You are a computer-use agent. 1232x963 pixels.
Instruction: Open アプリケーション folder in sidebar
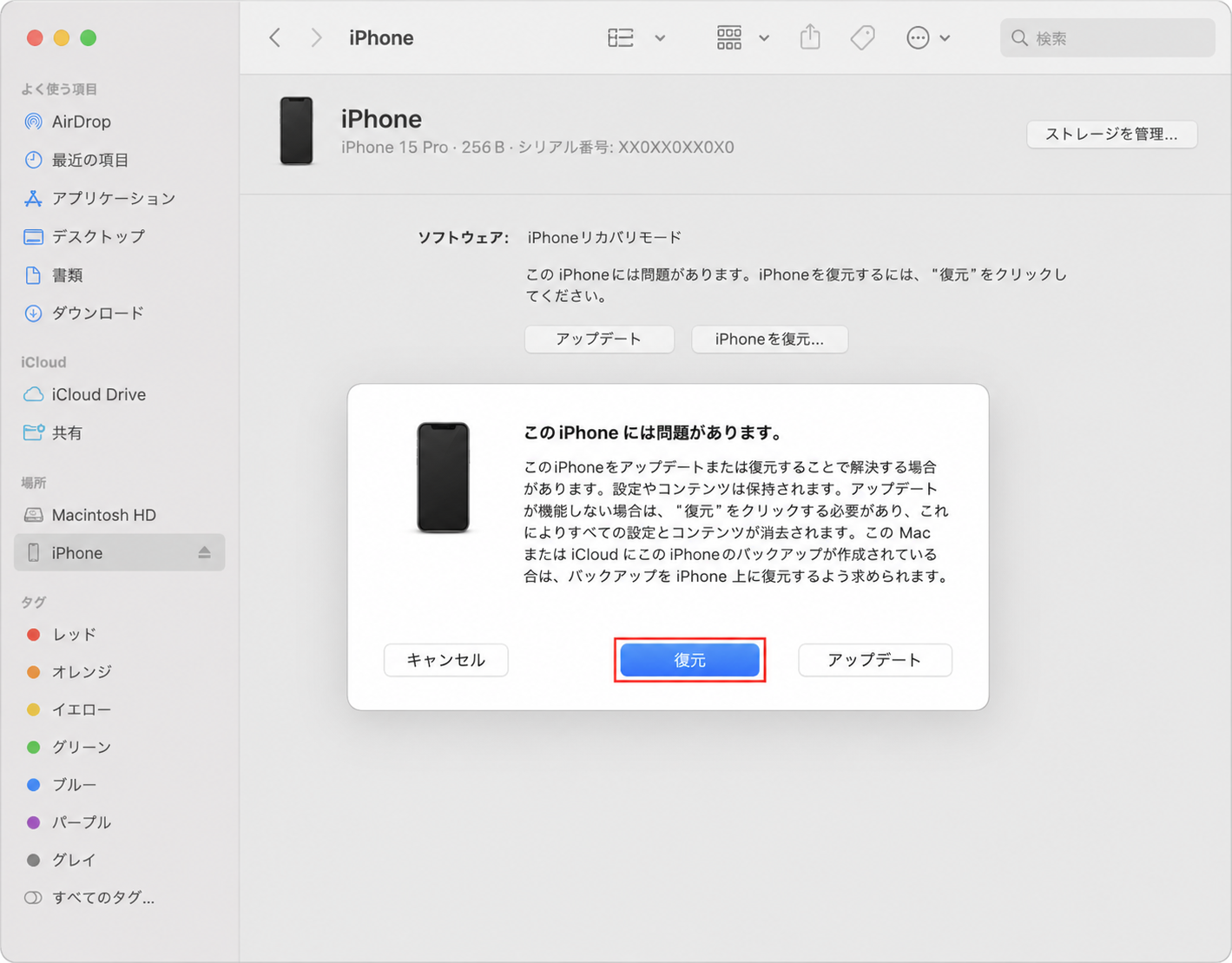[x=119, y=198]
